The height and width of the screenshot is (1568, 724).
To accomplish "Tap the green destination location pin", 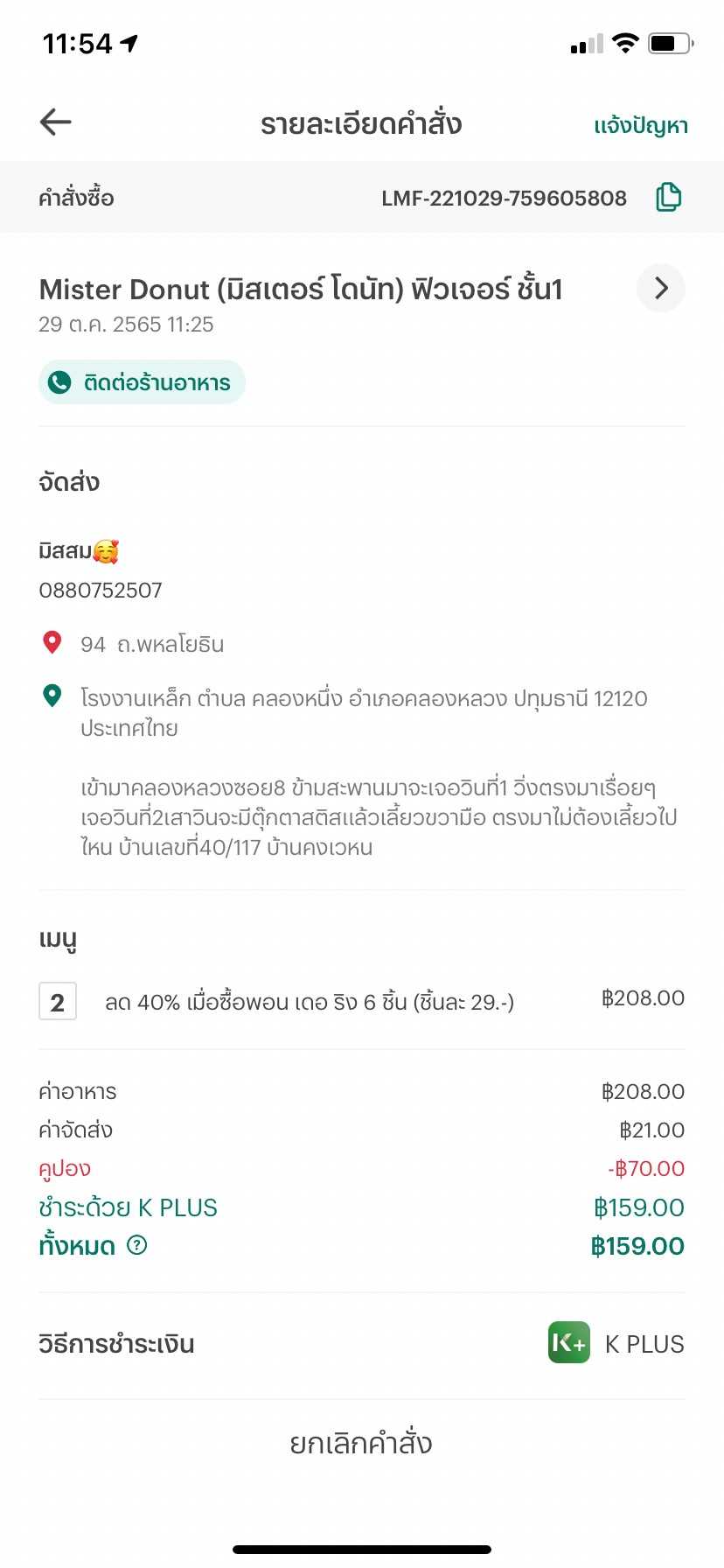I will (x=52, y=696).
